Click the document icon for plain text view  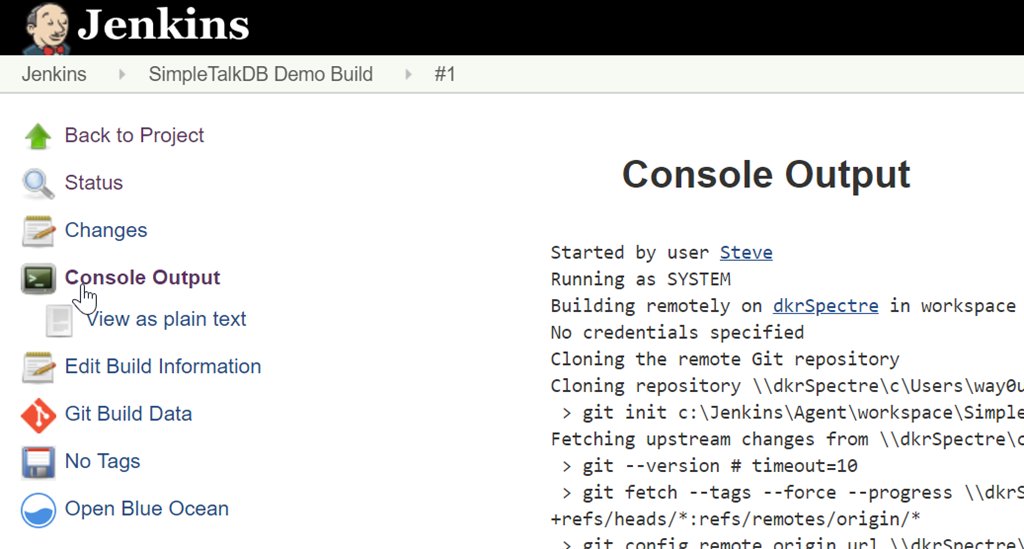(60, 320)
